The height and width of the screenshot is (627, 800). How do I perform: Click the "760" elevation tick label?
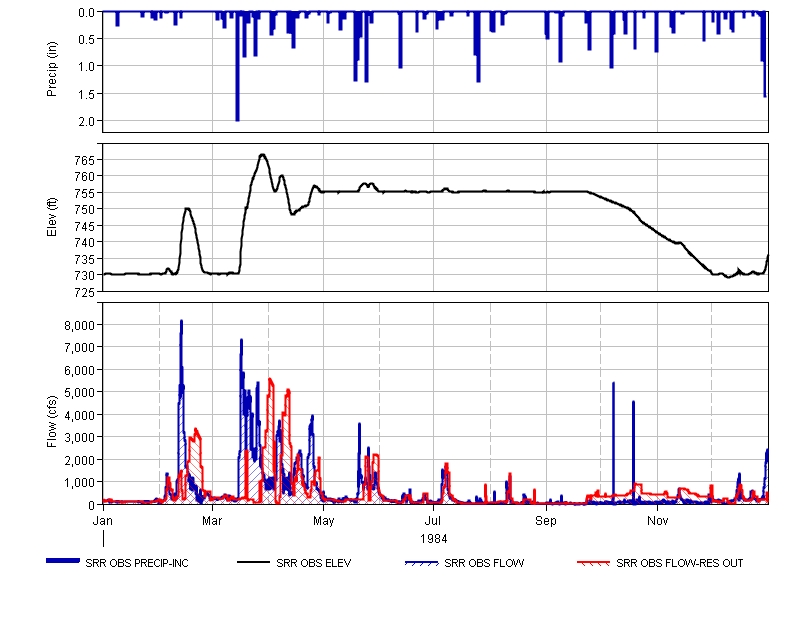(85, 177)
